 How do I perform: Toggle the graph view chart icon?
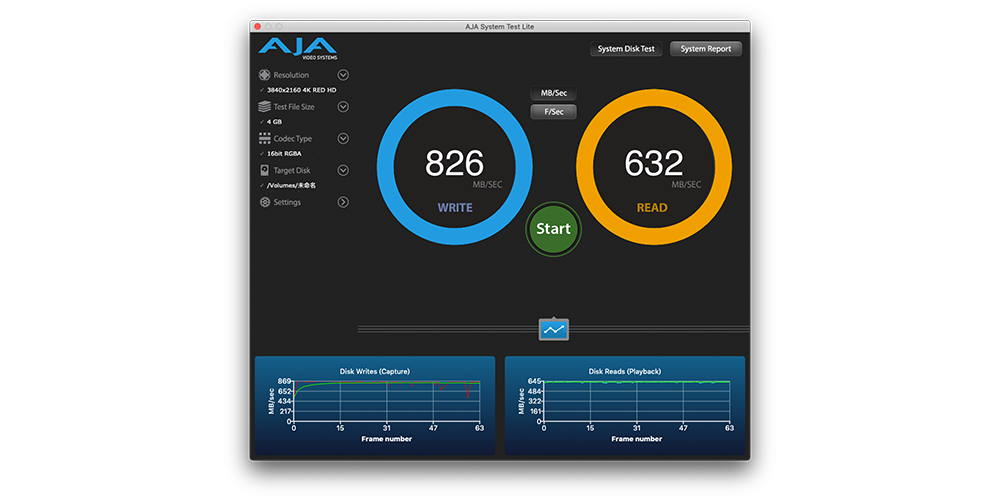[553, 328]
